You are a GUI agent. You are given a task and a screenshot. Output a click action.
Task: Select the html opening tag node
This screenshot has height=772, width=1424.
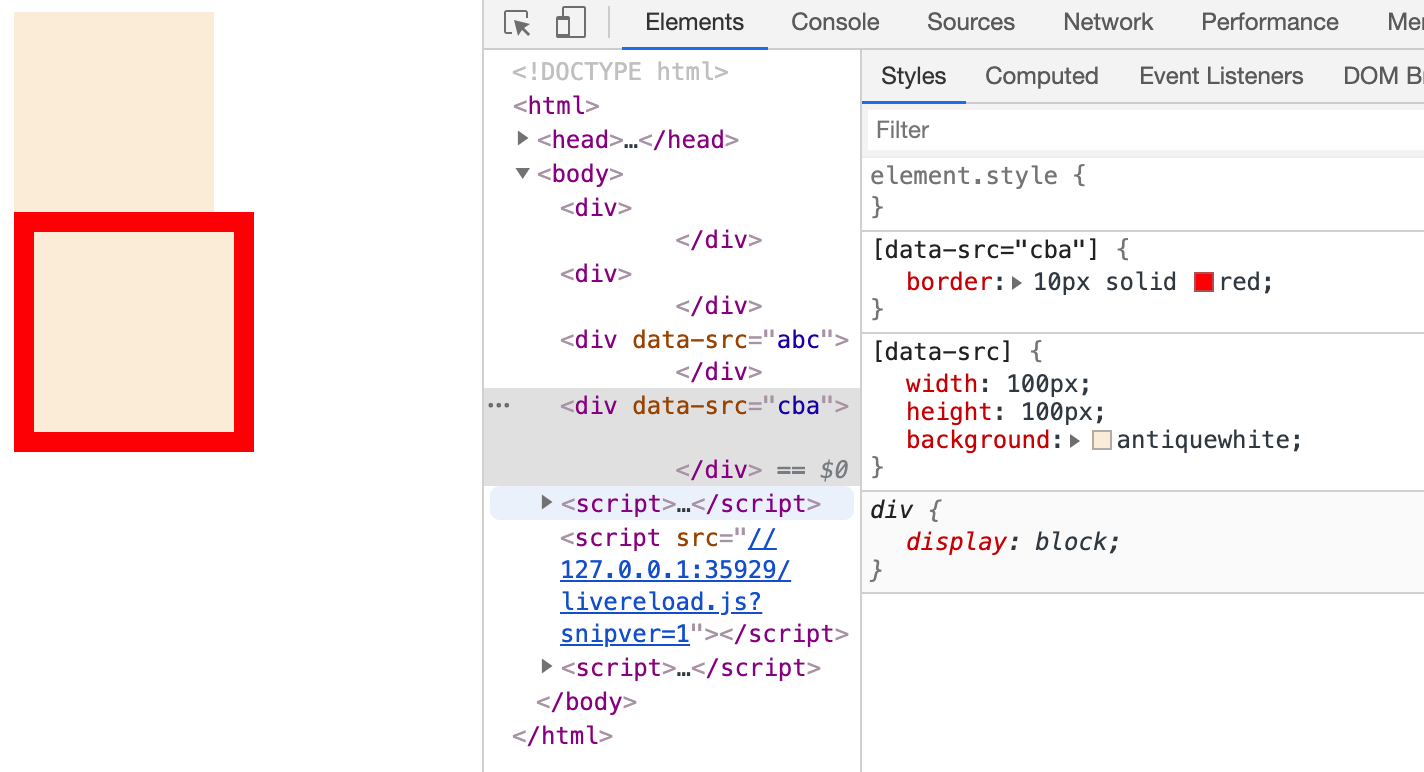(556, 106)
